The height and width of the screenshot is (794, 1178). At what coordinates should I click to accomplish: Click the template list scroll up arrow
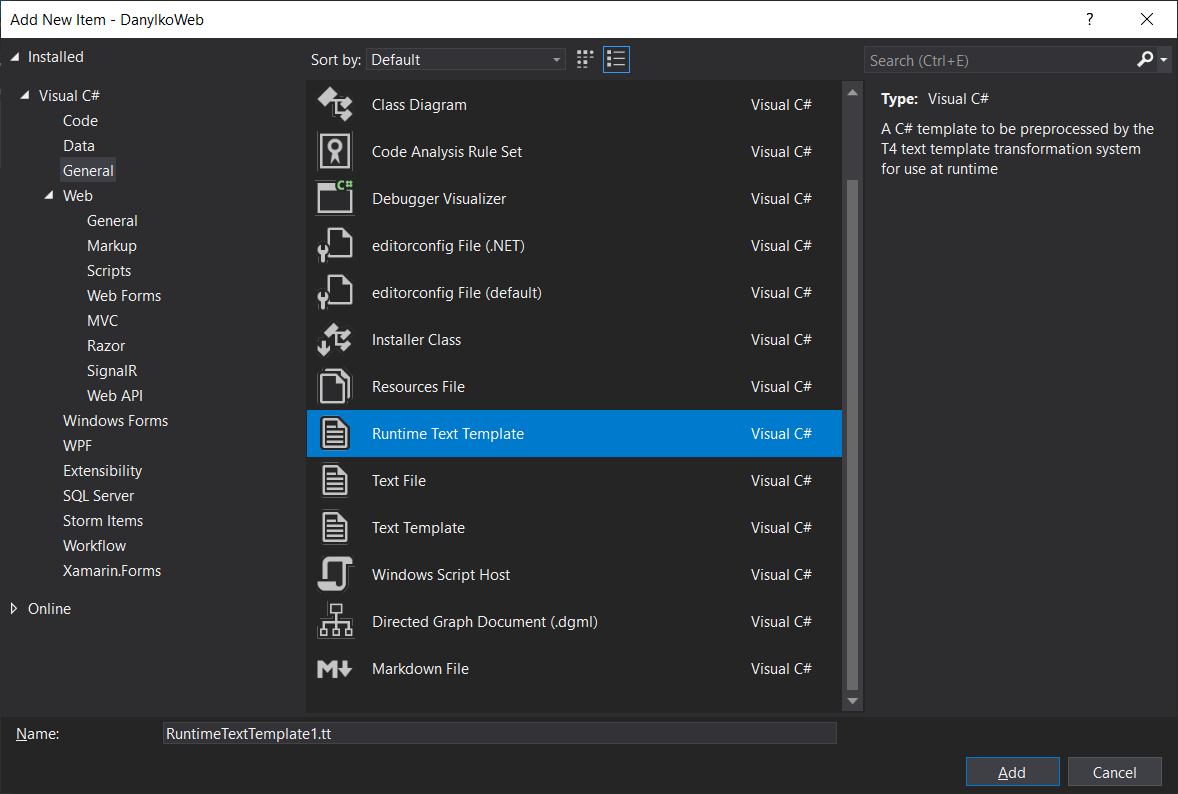pyautogui.click(x=852, y=92)
